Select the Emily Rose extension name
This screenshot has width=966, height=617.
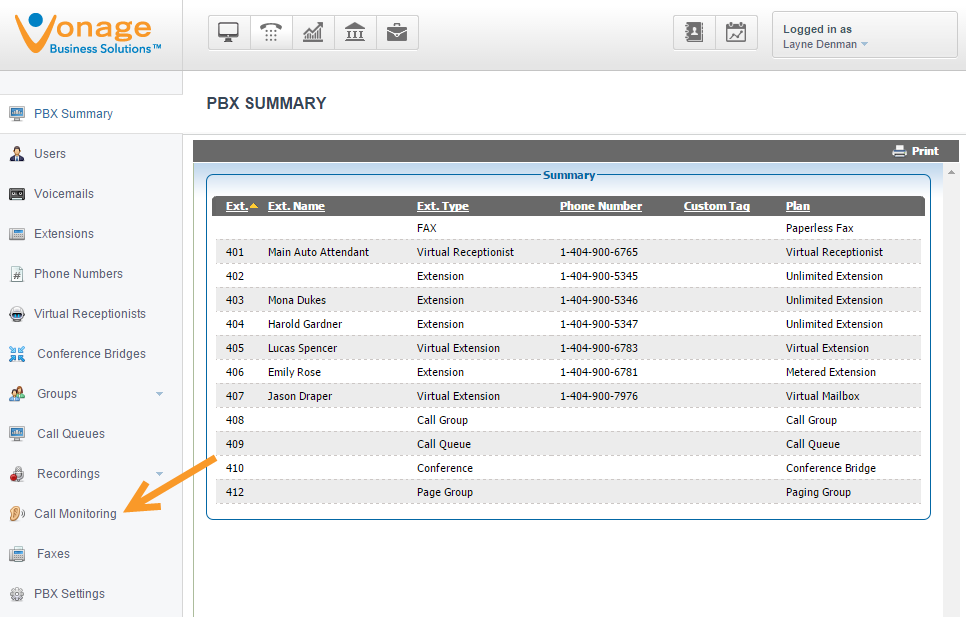[294, 372]
